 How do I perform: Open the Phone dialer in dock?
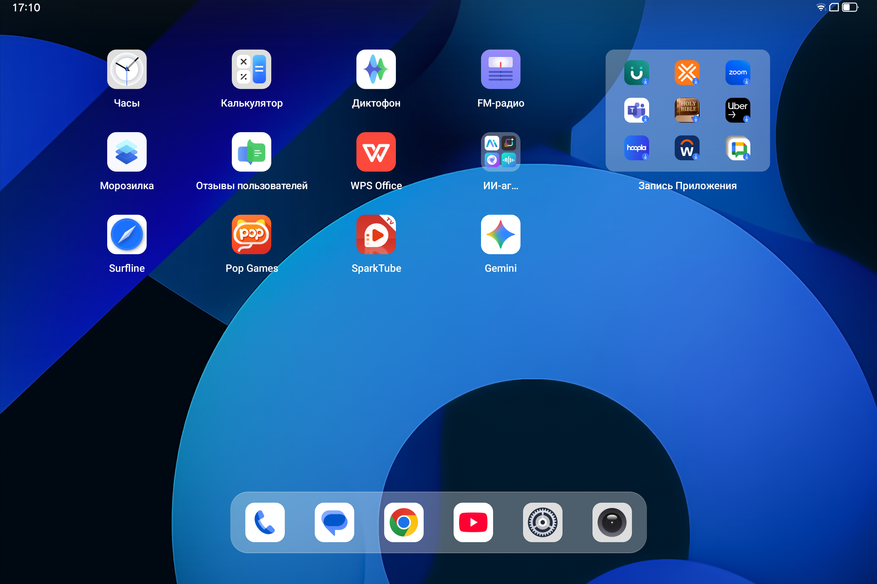[x=265, y=522]
